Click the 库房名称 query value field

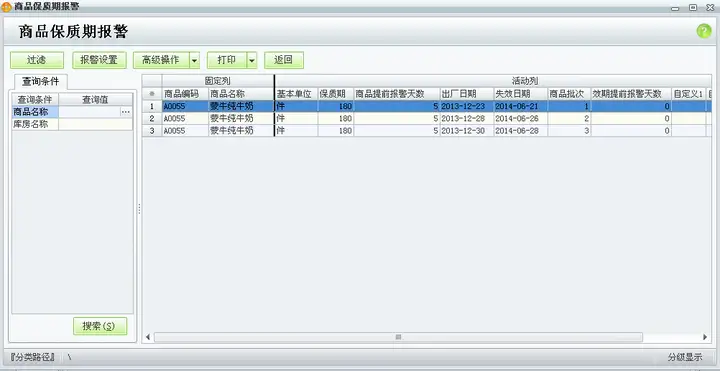[x=96, y=124]
